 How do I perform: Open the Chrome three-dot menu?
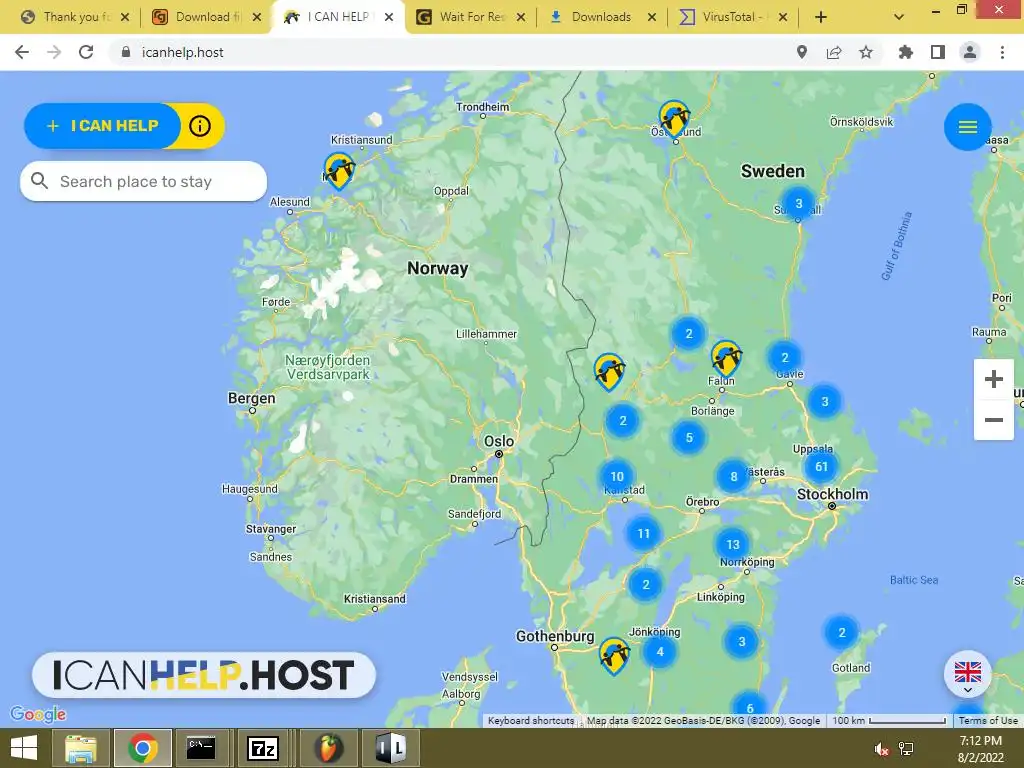[1002, 52]
